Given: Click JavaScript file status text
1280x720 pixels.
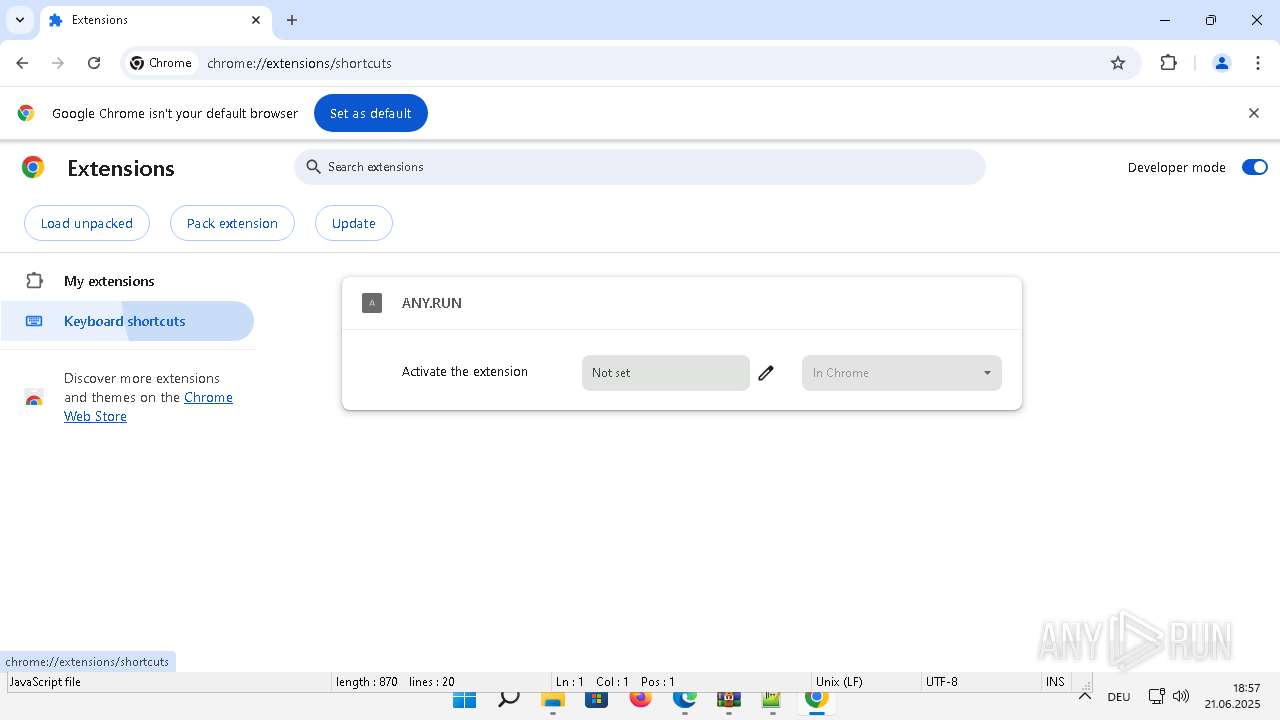Looking at the screenshot, I should point(45,682).
